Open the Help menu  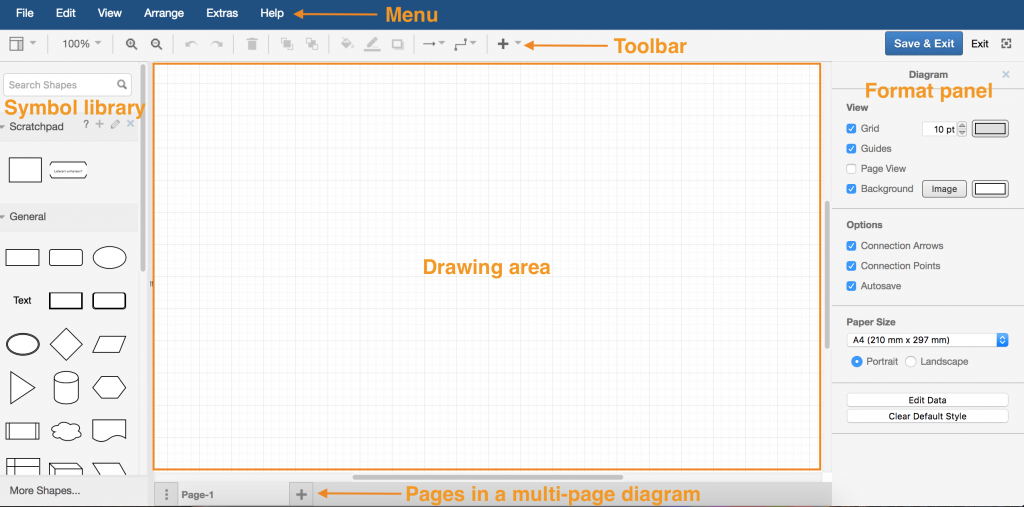[272, 13]
